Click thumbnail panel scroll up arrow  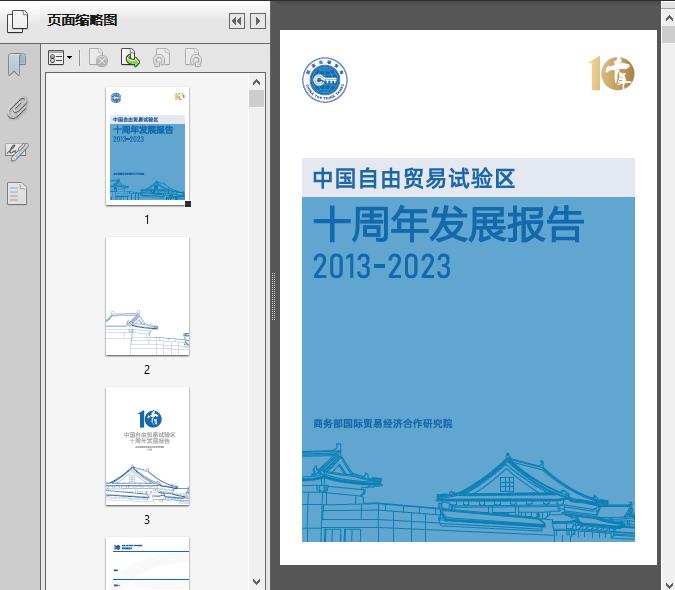(x=257, y=82)
